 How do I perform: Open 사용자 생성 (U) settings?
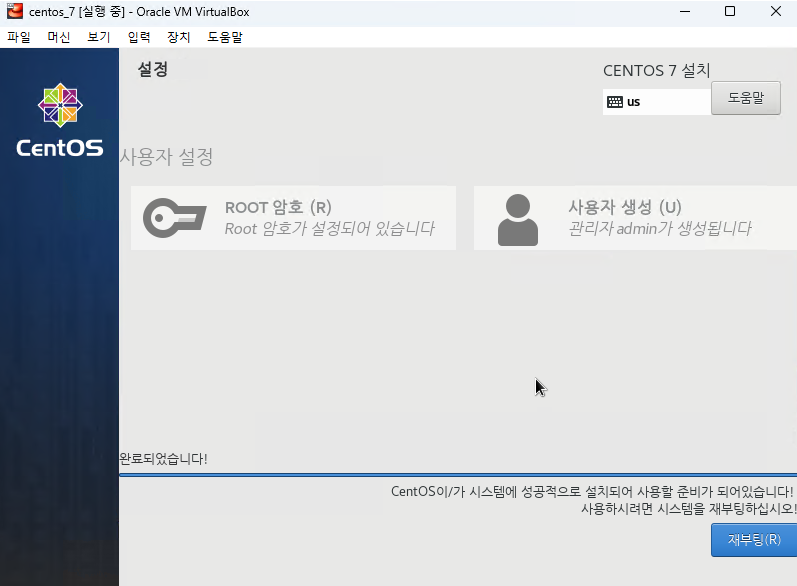pos(635,218)
